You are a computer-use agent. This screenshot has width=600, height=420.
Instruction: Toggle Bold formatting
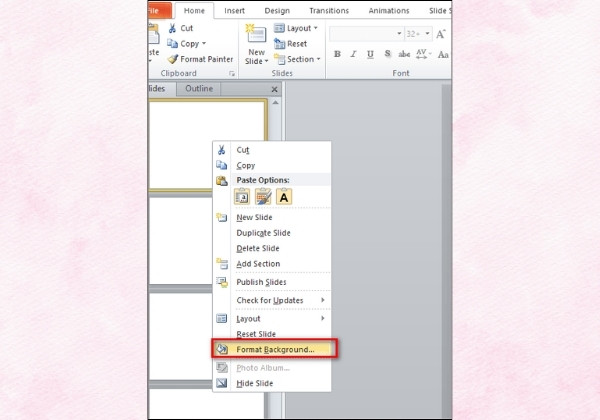(x=337, y=54)
